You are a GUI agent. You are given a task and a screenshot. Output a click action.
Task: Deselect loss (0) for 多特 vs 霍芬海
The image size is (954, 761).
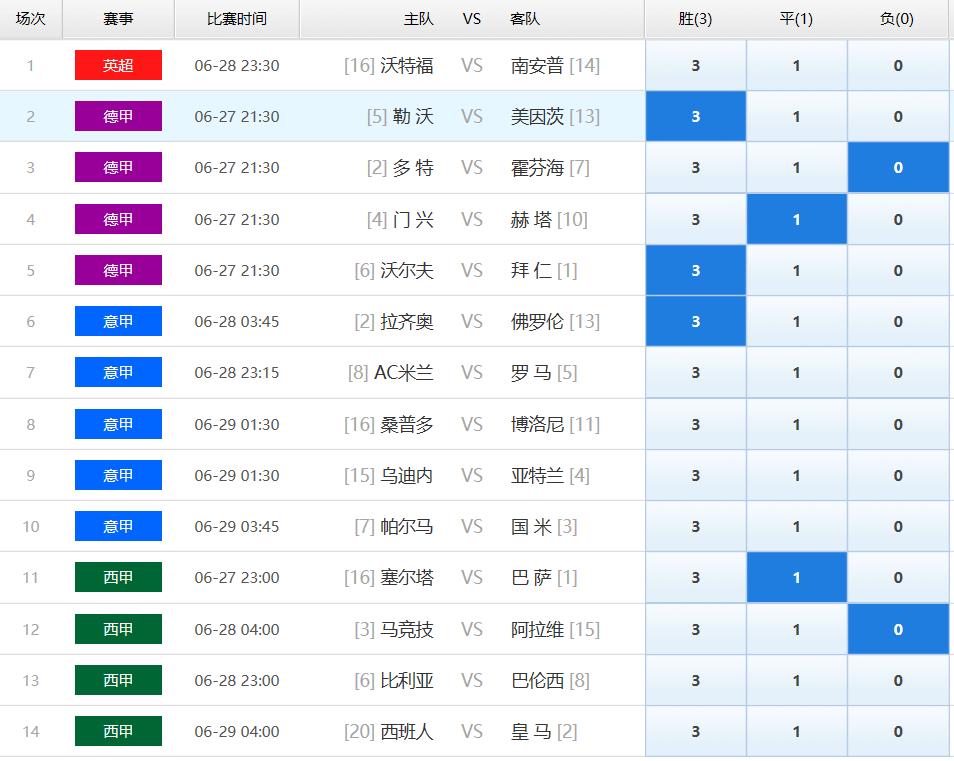coord(898,167)
